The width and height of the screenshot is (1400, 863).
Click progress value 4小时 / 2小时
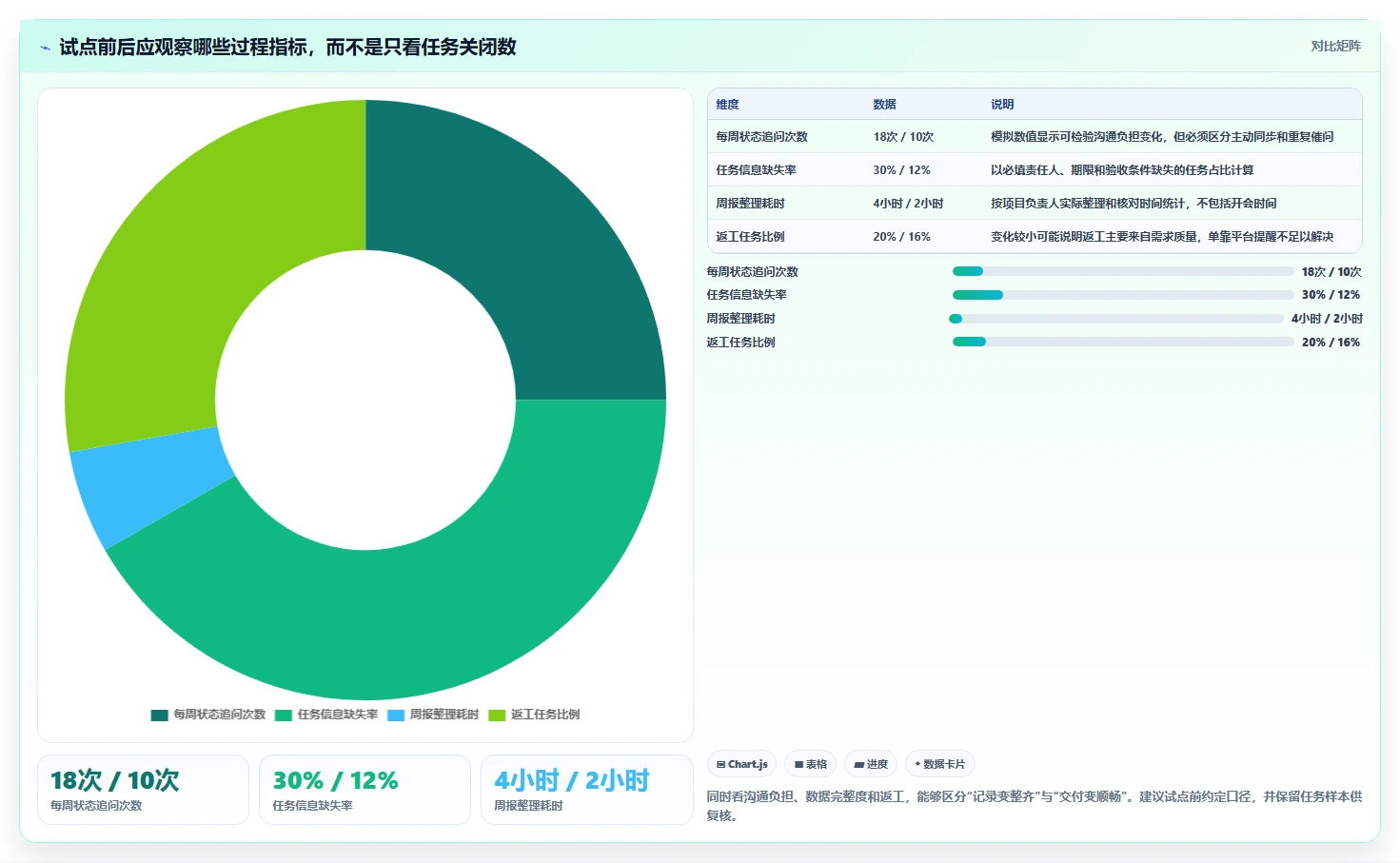[1327, 319]
